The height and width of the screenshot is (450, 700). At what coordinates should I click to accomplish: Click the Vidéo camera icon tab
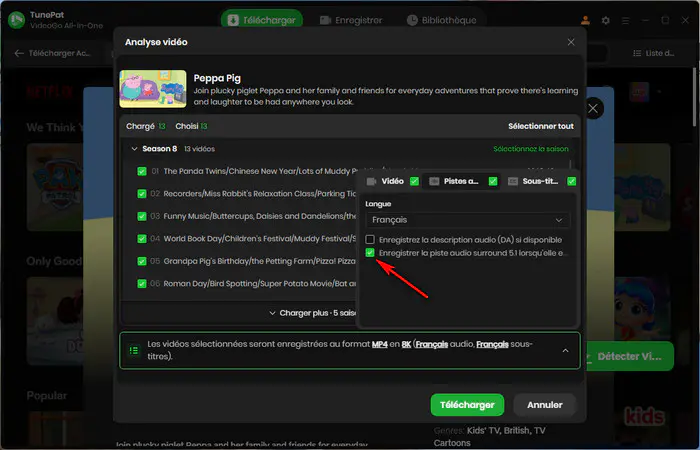[x=371, y=181]
